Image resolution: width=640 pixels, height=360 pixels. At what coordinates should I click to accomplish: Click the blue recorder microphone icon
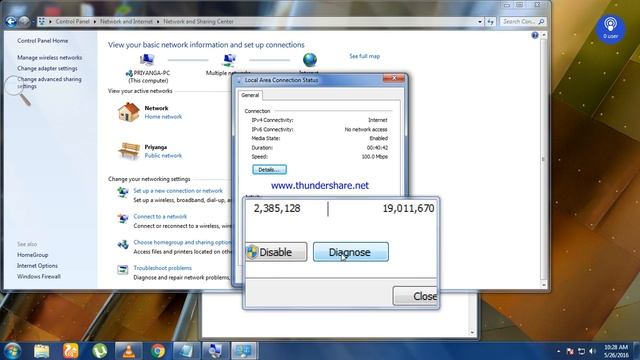click(x=610, y=29)
